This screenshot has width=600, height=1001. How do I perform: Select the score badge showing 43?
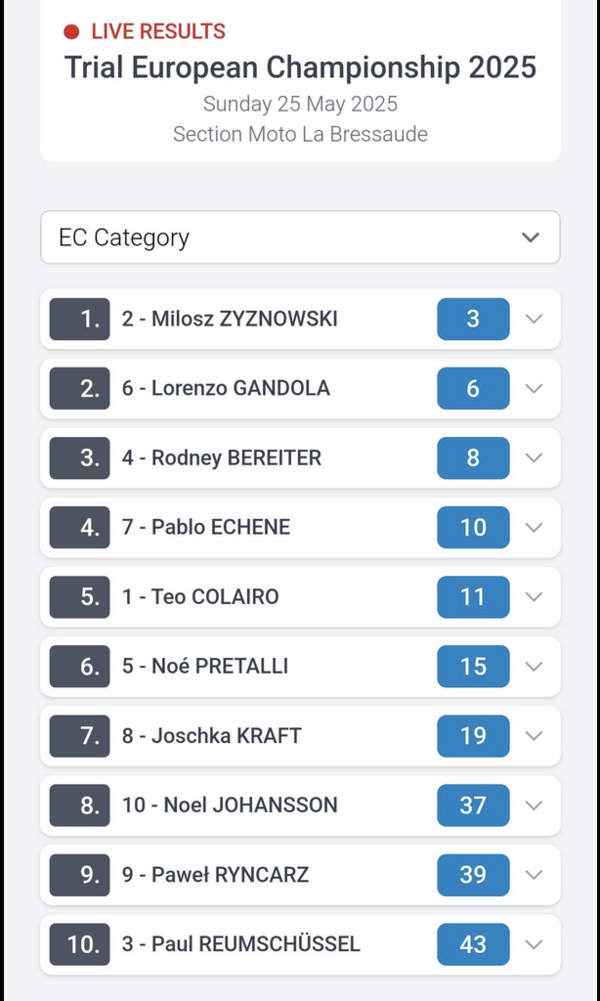tap(473, 944)
